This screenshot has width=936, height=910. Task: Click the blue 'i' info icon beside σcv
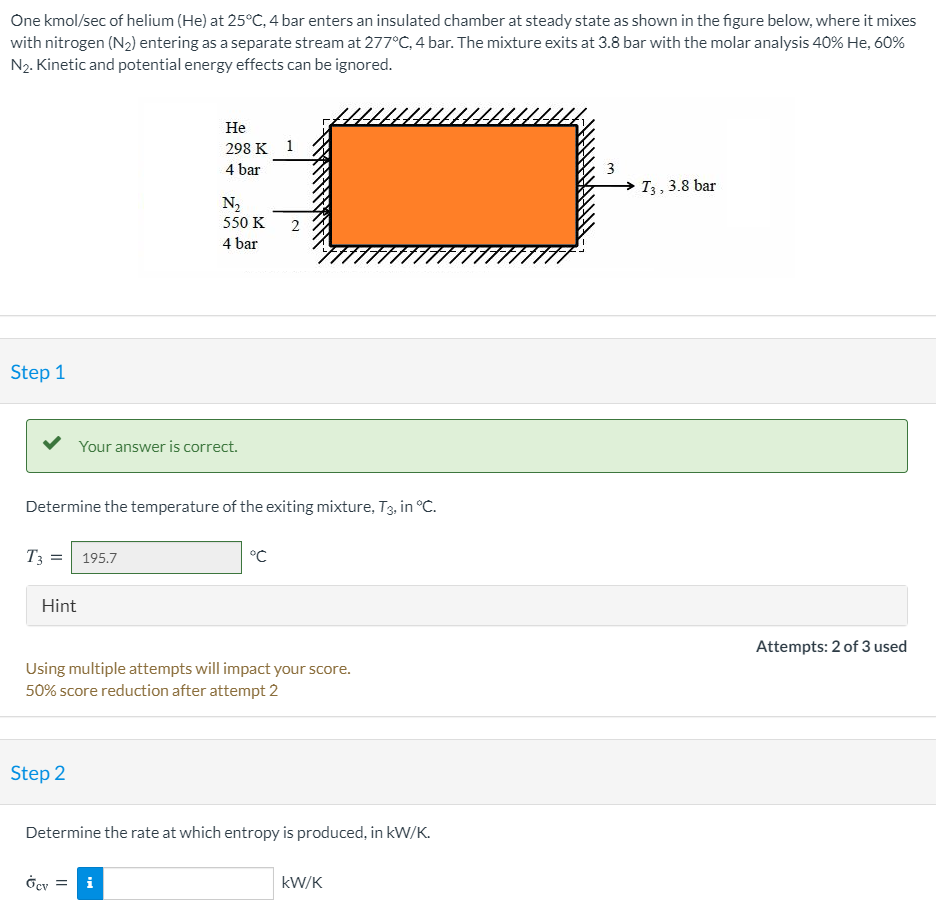click(x=90, y=883)
